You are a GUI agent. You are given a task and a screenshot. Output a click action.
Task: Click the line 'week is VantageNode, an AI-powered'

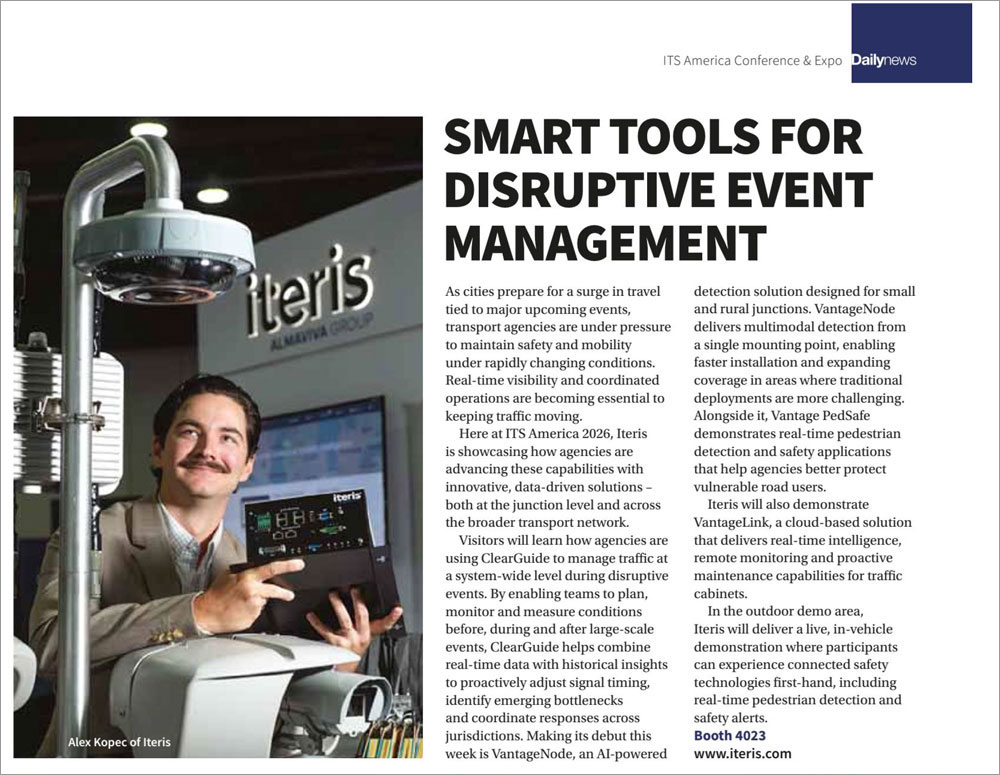pos(556,753)
